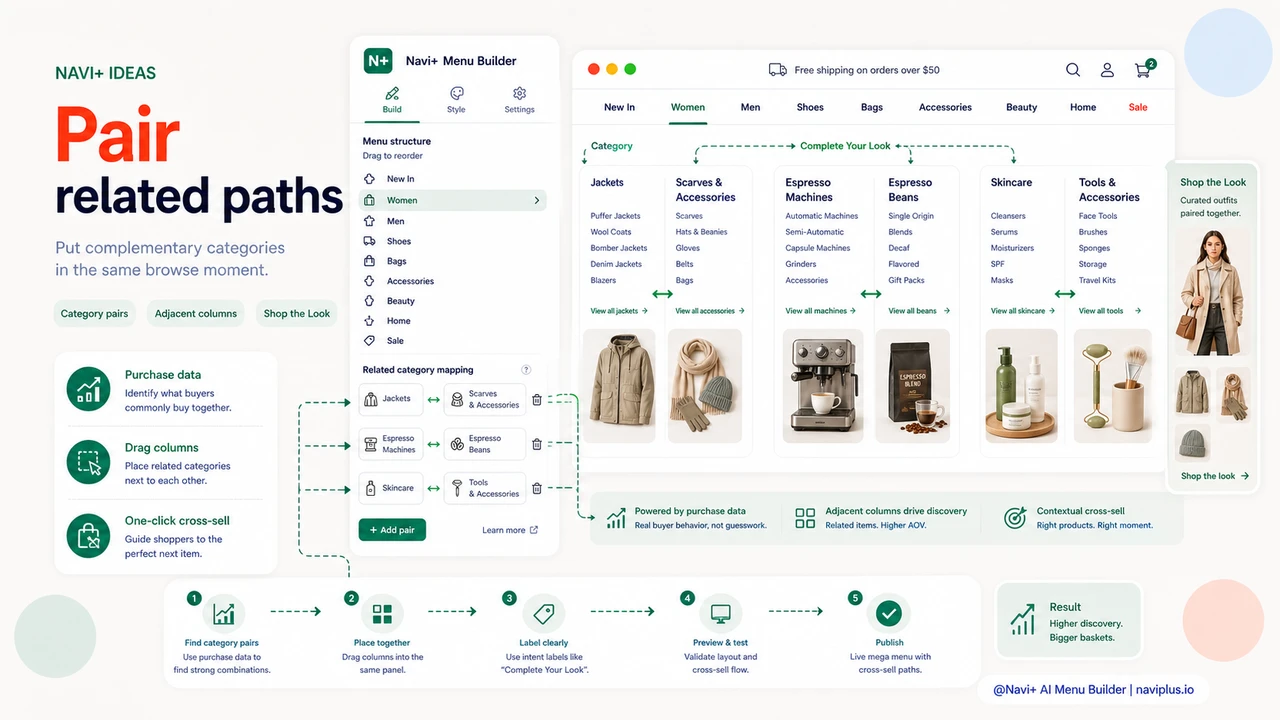Open the View all tools link
The height and width of the screenshot is (720, 1280).
click(x=1109, y=311)
